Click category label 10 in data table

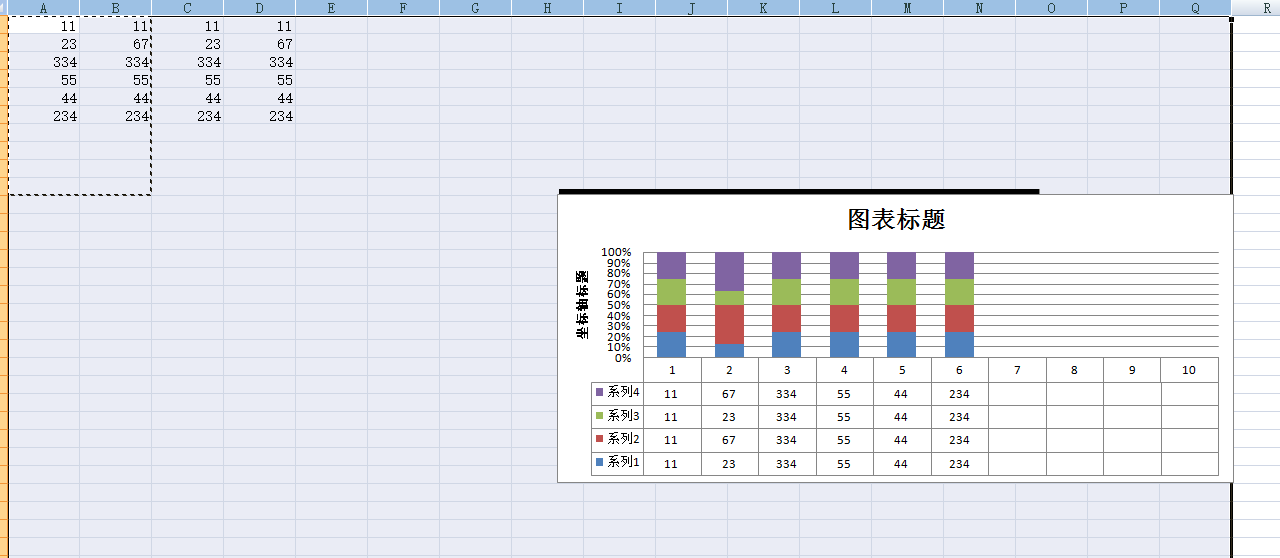(1189, 370)
